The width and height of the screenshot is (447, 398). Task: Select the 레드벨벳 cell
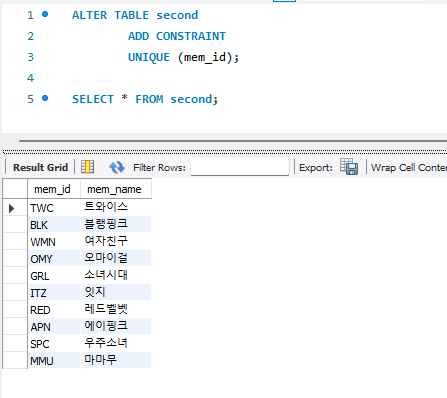pos(116,310)
